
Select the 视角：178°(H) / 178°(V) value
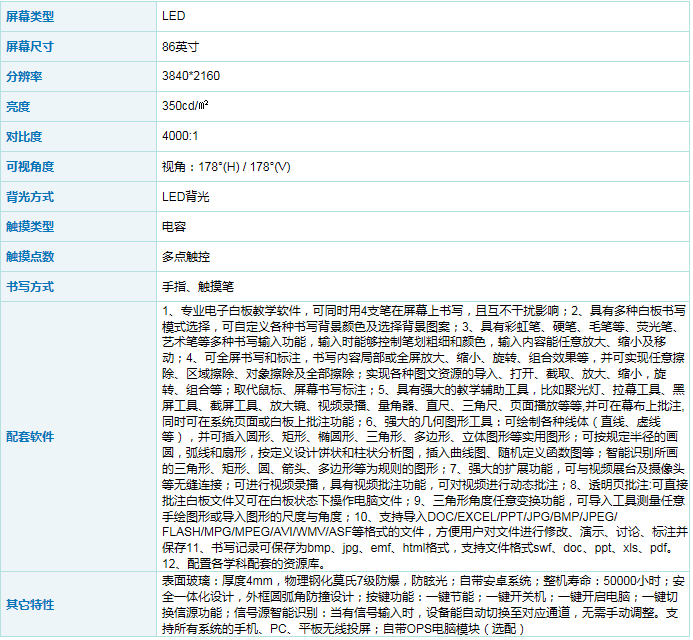(x=226, y=167)
